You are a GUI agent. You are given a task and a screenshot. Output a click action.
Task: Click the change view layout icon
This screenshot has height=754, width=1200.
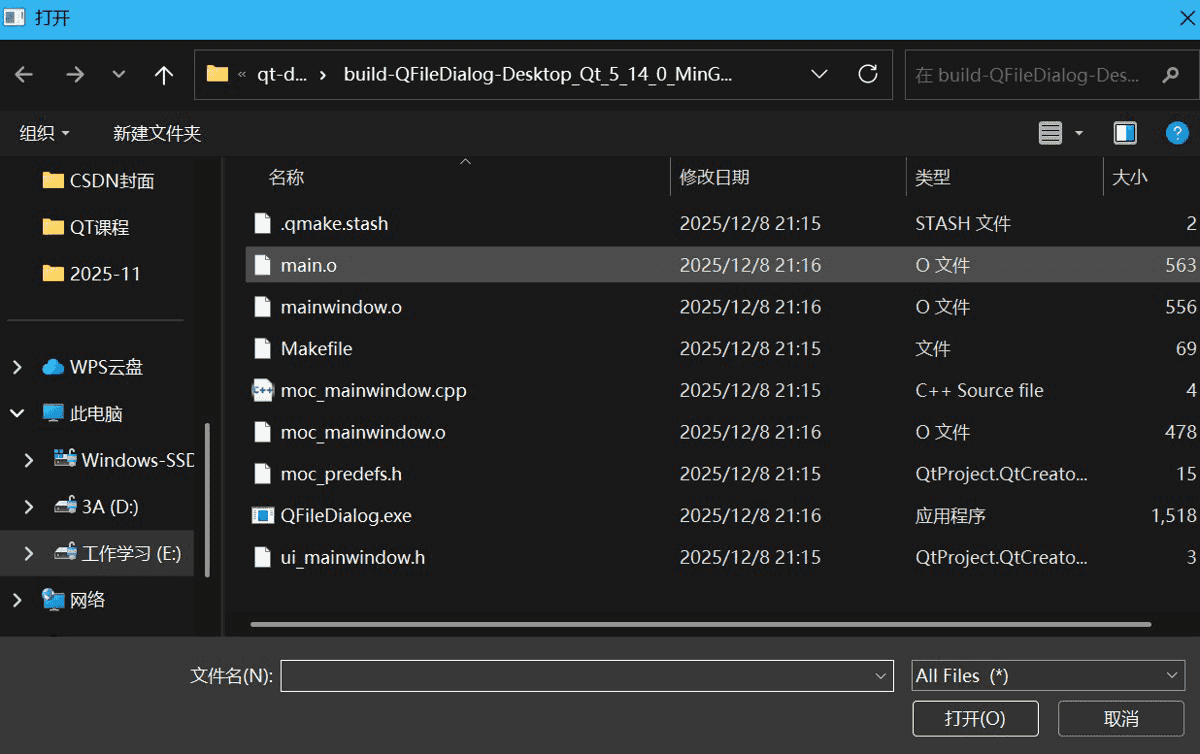coord(1050,133)
